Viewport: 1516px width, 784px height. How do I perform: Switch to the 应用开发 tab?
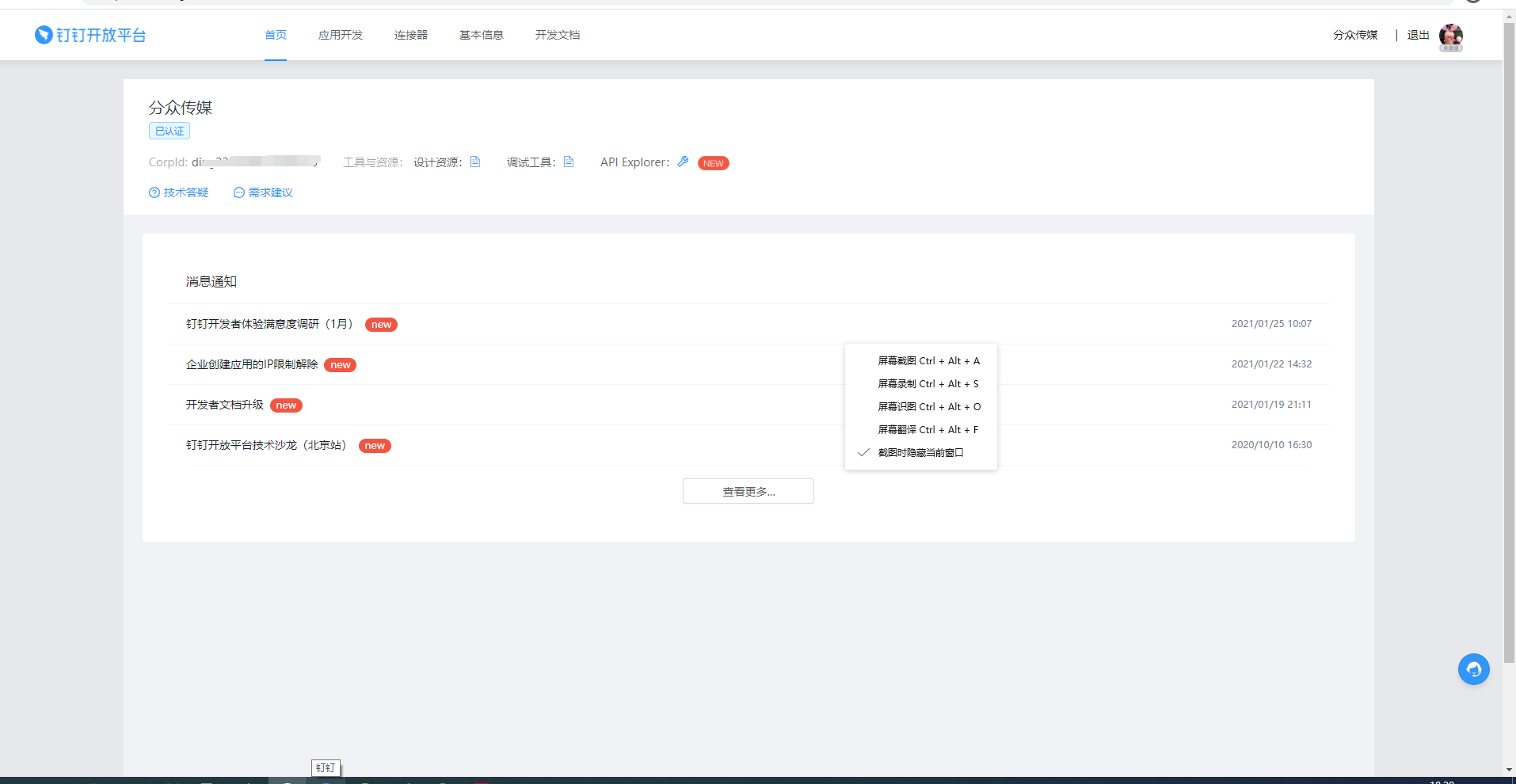click(x=340, y=35)
